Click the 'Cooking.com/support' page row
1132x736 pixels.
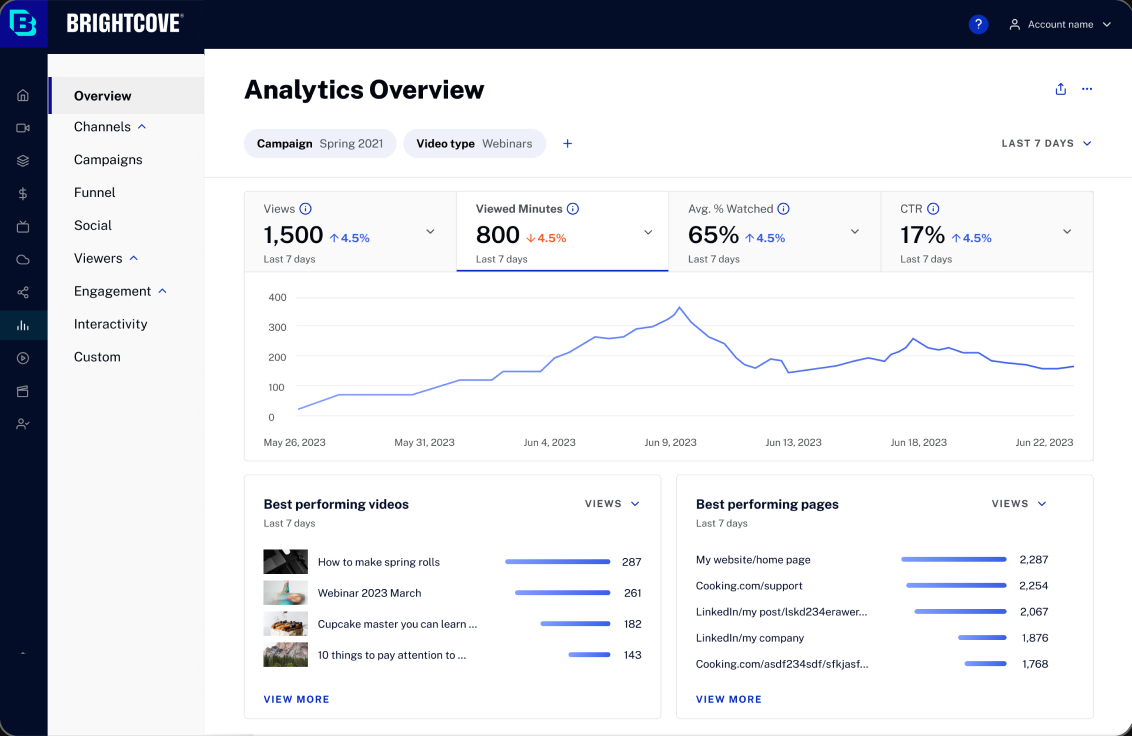(871, 586)
